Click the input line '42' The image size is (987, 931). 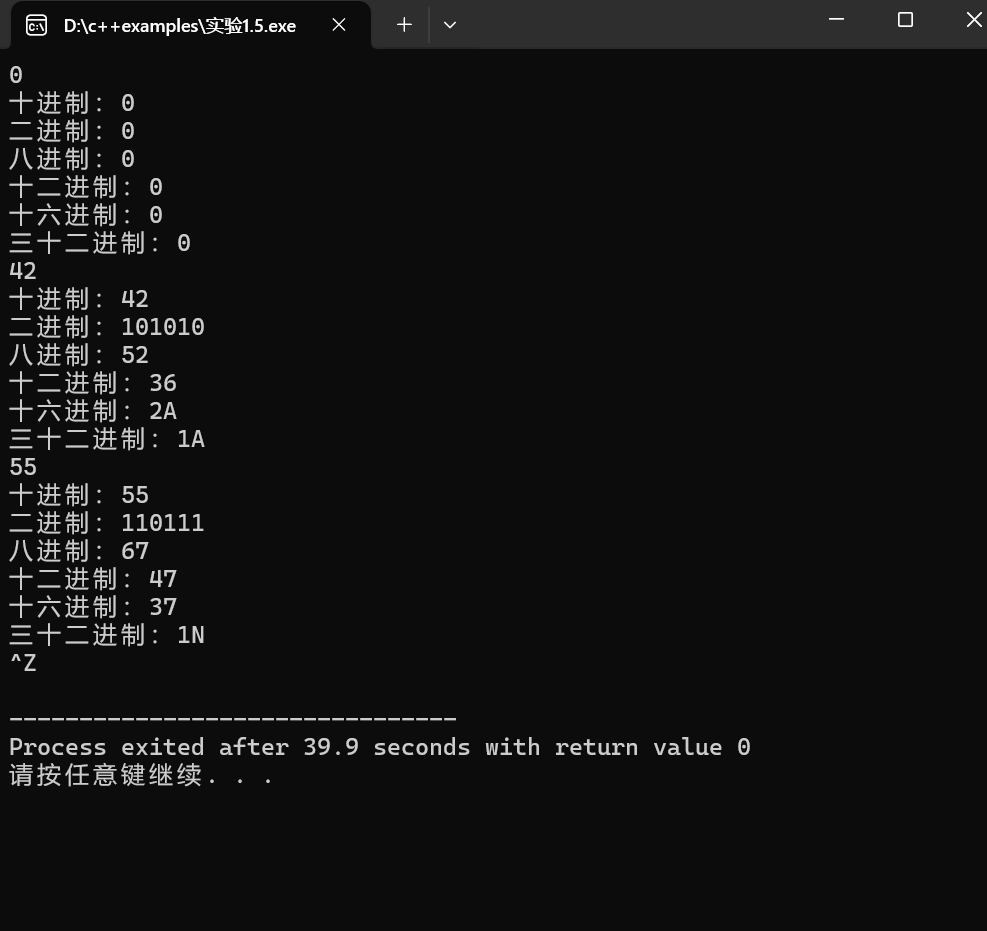coord(23,271)
